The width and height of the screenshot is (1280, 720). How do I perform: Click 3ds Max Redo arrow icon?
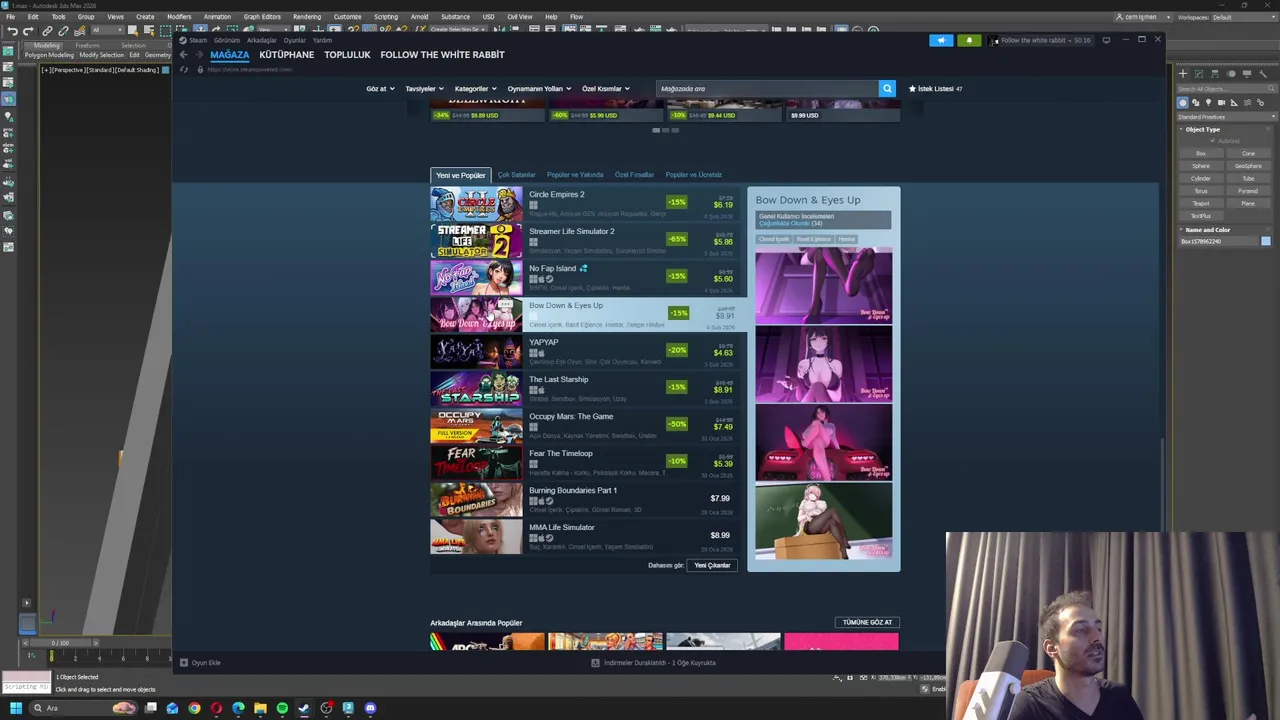pos(28,31)
